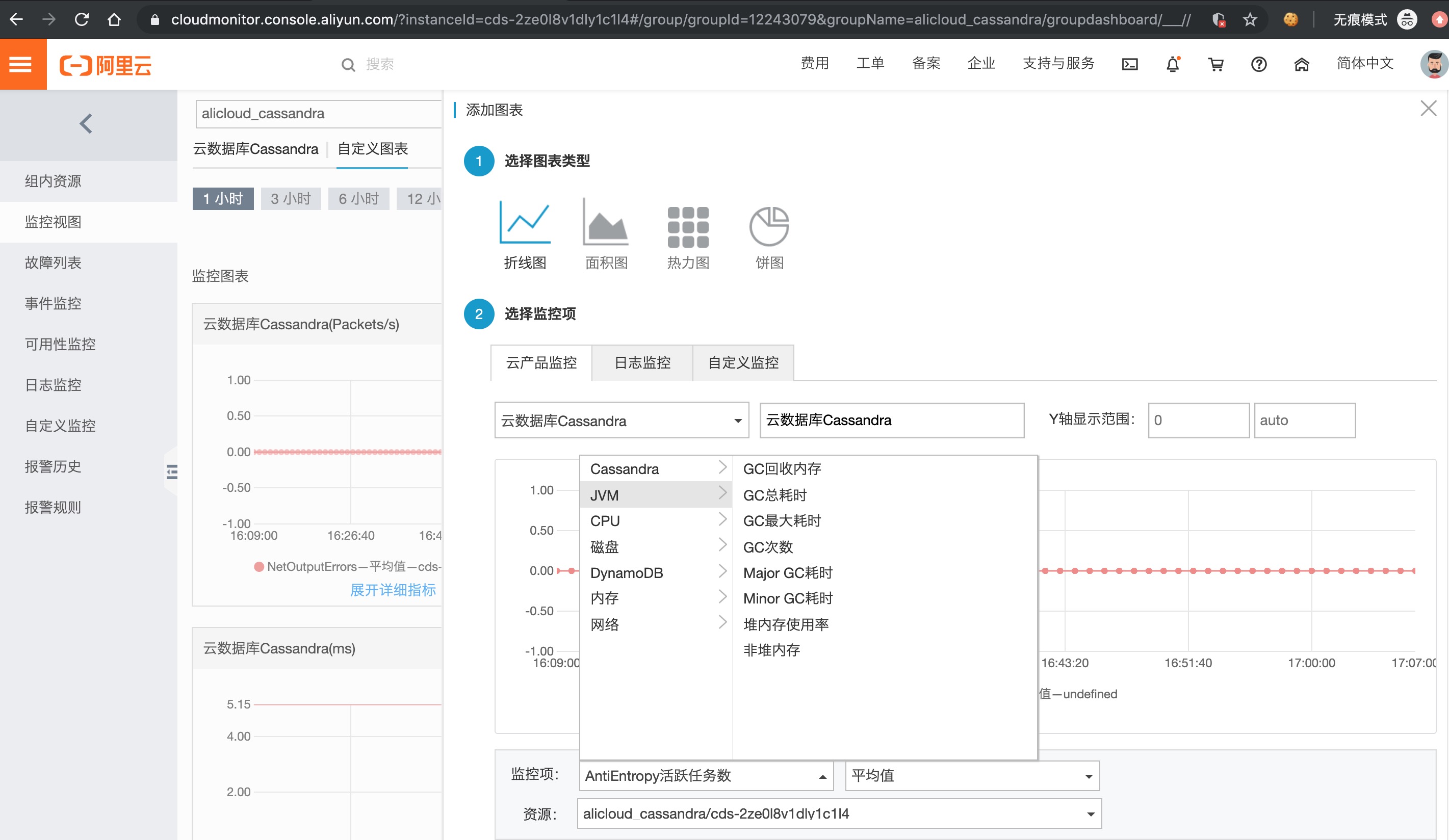Image resolution: width=1449 pixels, height=840 pixels.
Task: Expand the 内存 metric category
Action: click(656, 598)
